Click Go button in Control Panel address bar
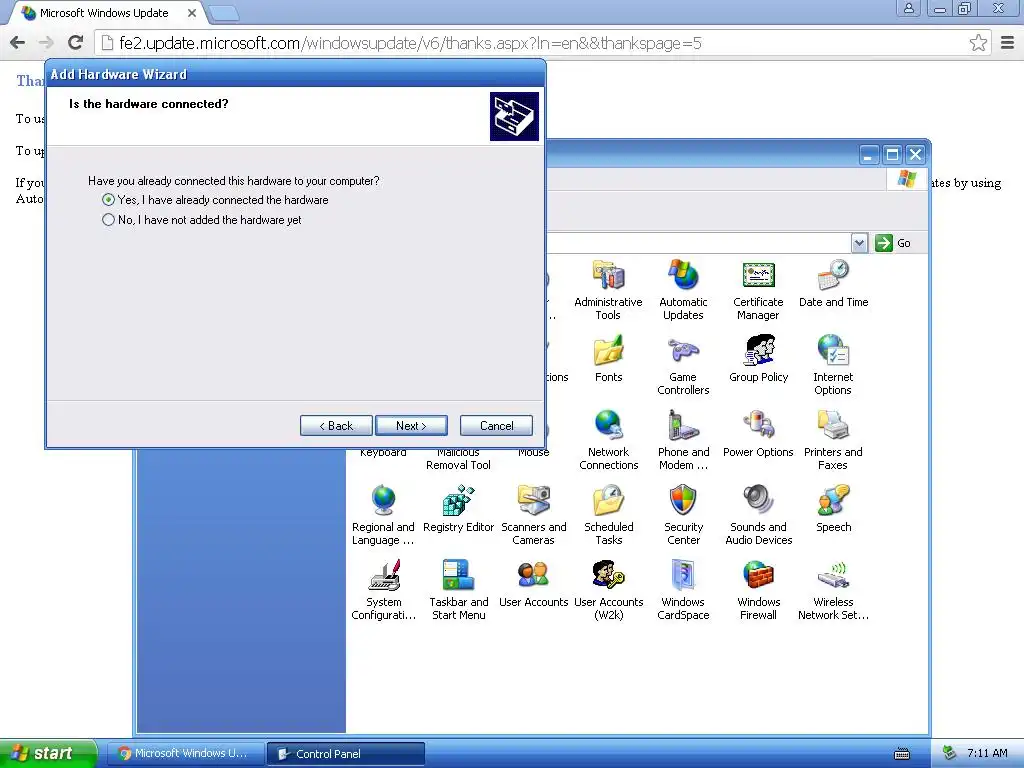The height and width of the screenshot is (768, 1024). tap(893, 243)
